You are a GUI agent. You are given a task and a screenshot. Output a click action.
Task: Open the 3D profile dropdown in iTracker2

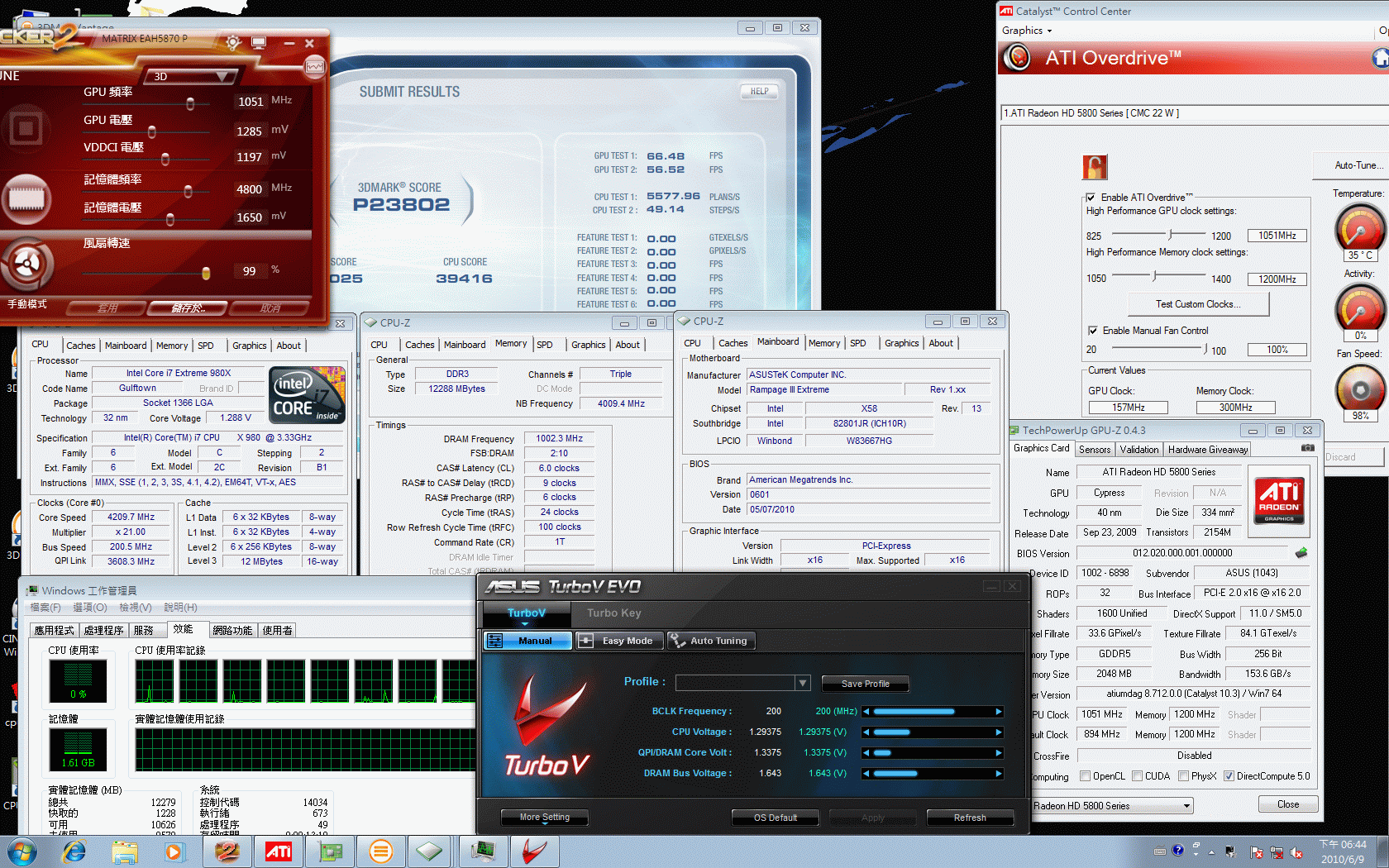click(x=191, y=76)
